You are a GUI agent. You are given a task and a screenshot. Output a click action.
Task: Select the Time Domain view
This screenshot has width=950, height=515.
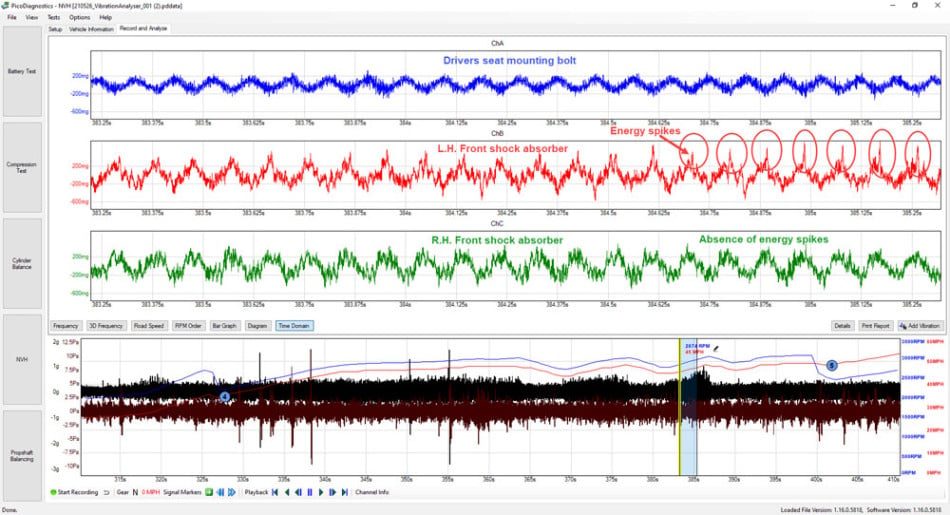tap(294, 326)
